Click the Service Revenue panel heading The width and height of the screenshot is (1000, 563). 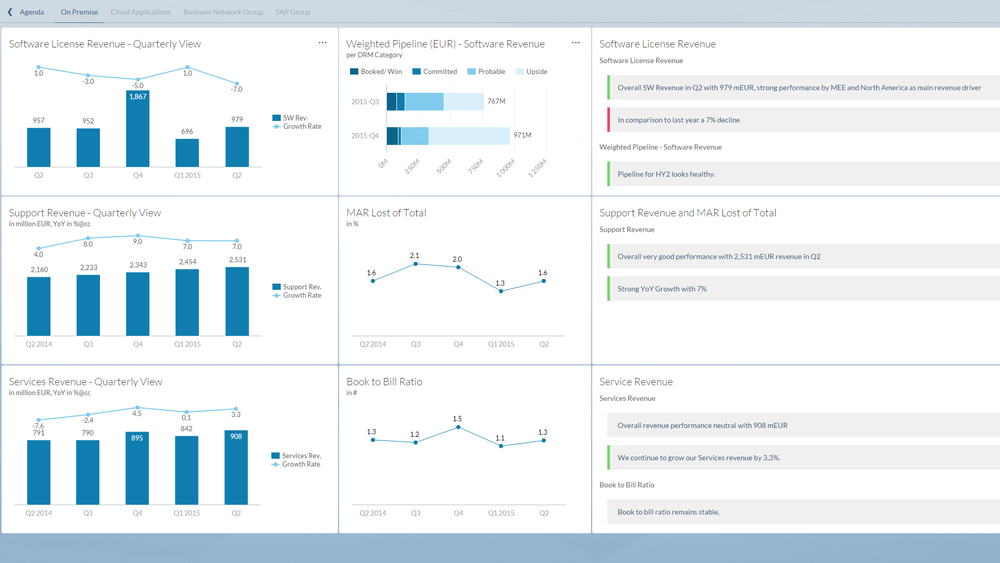click(636, 382)
